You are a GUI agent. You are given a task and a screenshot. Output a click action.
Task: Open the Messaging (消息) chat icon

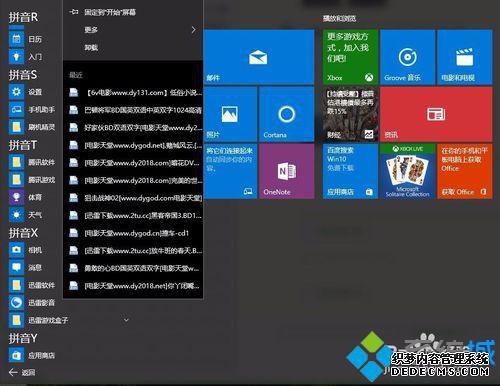point(16,267)
